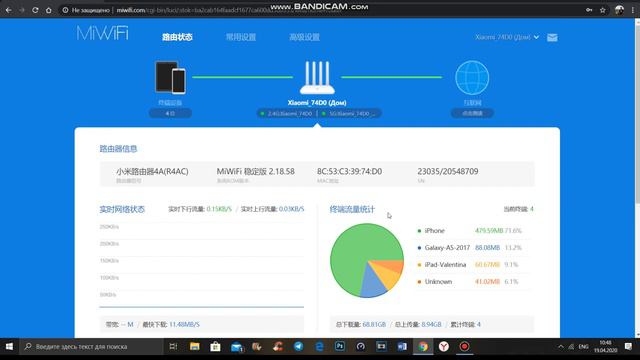
Task: Click the serial number 23035/20548709
Action: (448, 171)
